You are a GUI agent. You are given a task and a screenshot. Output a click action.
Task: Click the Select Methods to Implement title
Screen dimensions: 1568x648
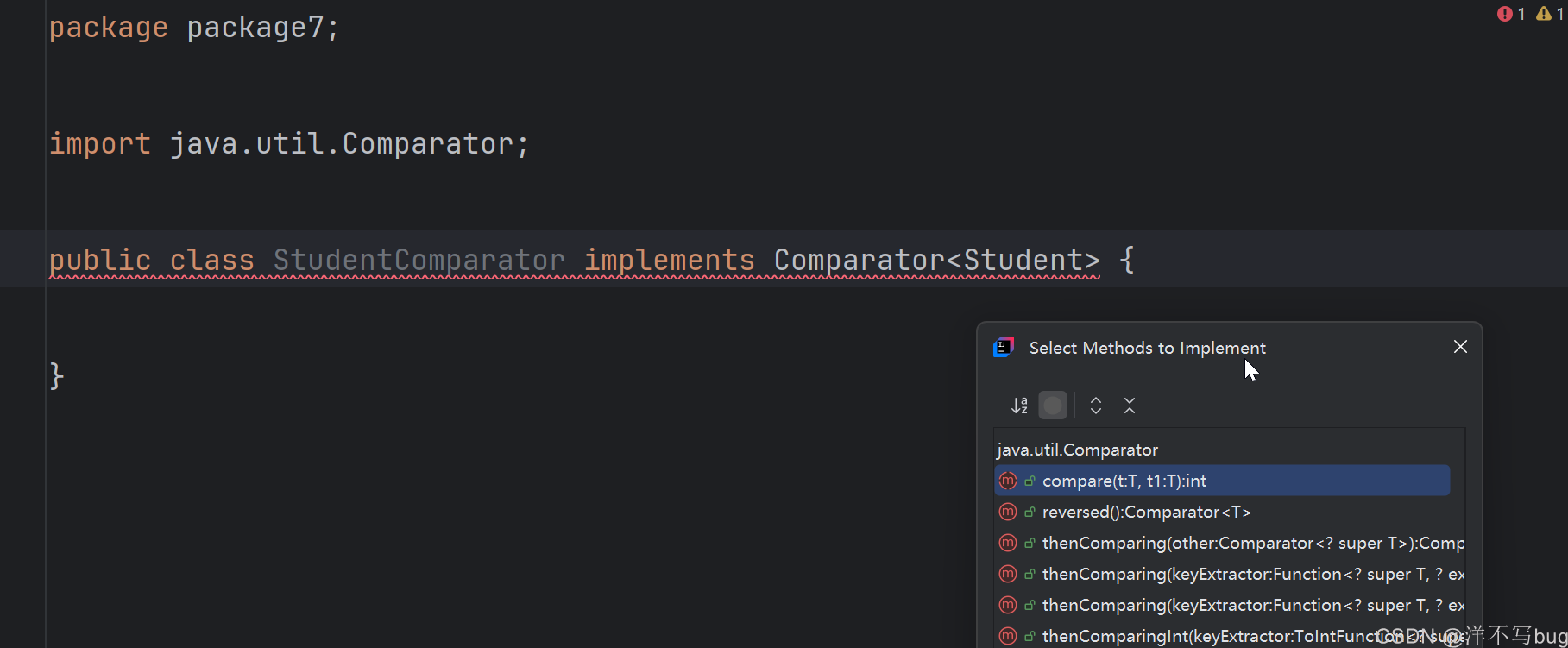pos(1147,348)
